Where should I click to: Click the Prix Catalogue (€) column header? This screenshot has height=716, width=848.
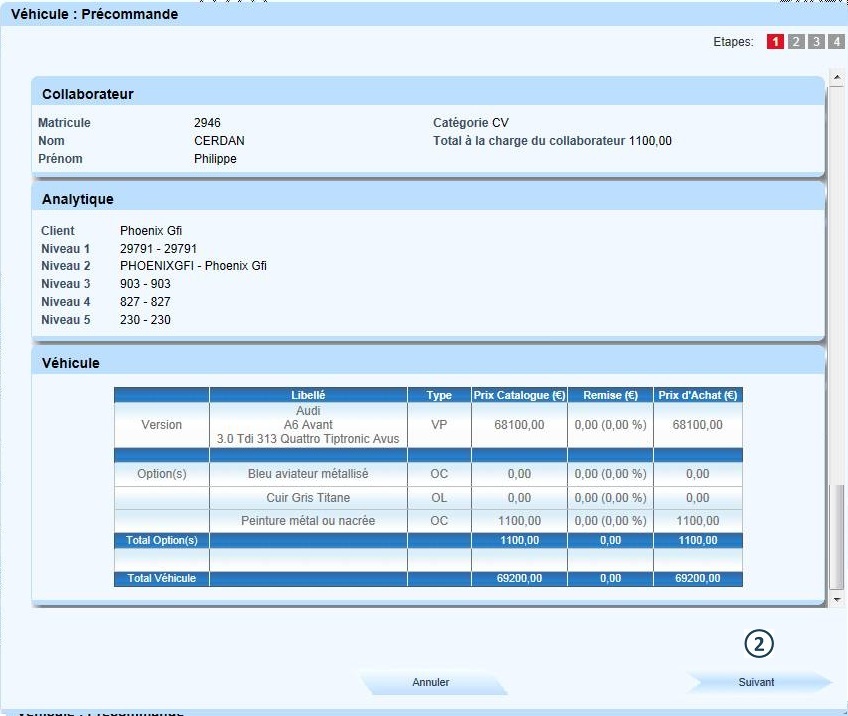point(519,395)
